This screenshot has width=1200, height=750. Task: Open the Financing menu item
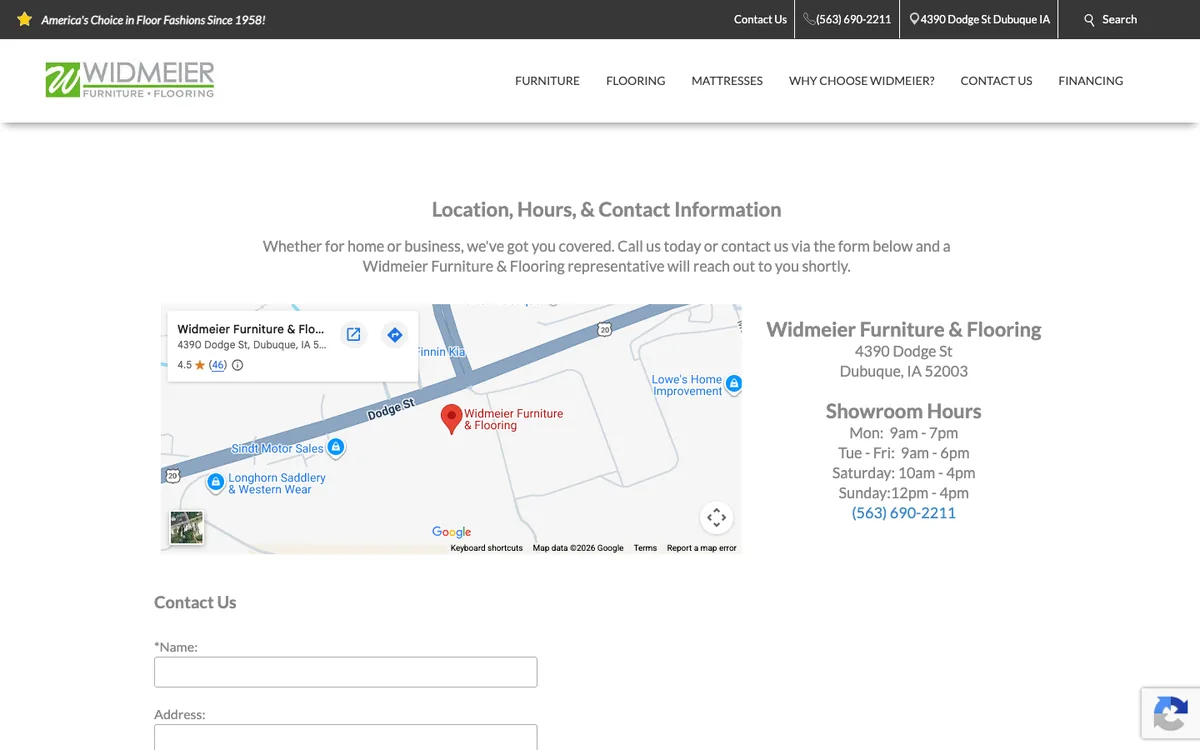coord(1091,81)
